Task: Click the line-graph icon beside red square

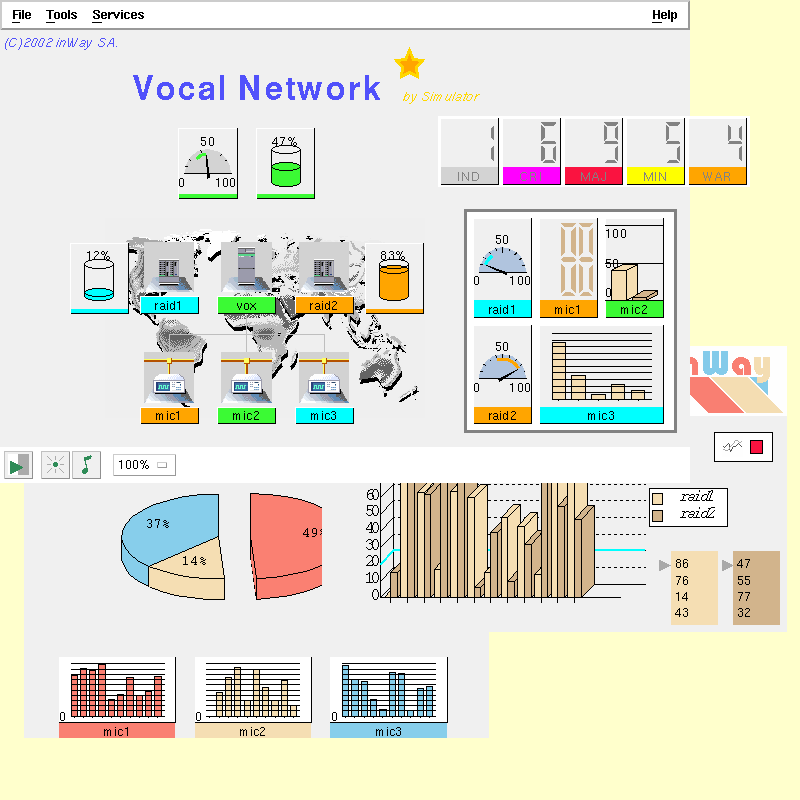Action: 732,447
